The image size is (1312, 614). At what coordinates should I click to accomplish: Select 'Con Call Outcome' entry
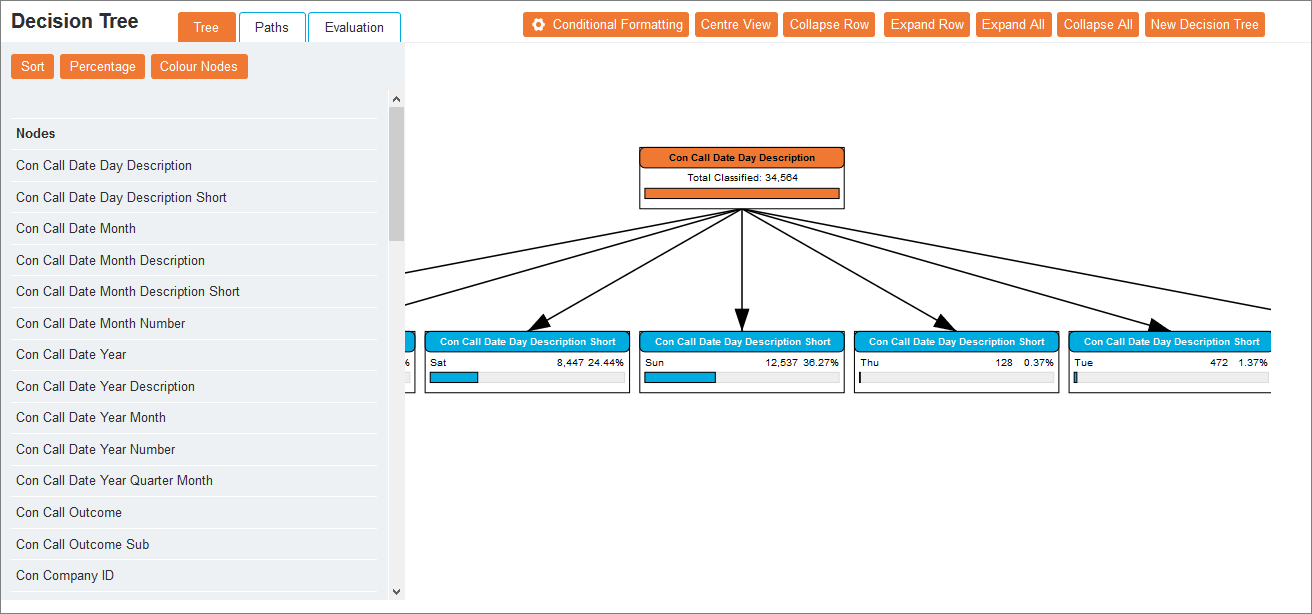click(x=196, y=513)
